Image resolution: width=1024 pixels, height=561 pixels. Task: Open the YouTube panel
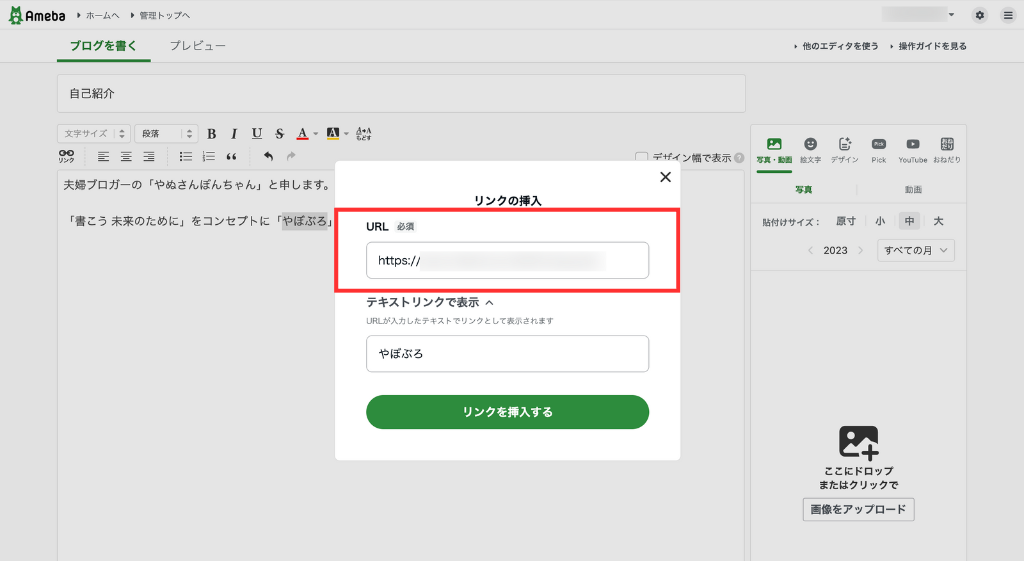(x=913, y=150)
